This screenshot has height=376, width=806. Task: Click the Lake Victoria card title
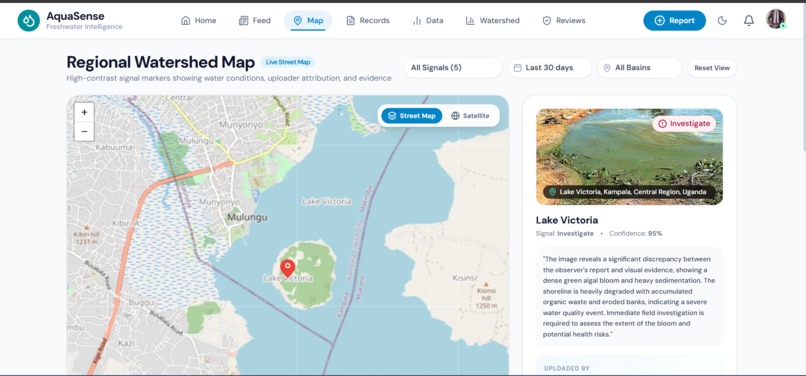point(567,220)
